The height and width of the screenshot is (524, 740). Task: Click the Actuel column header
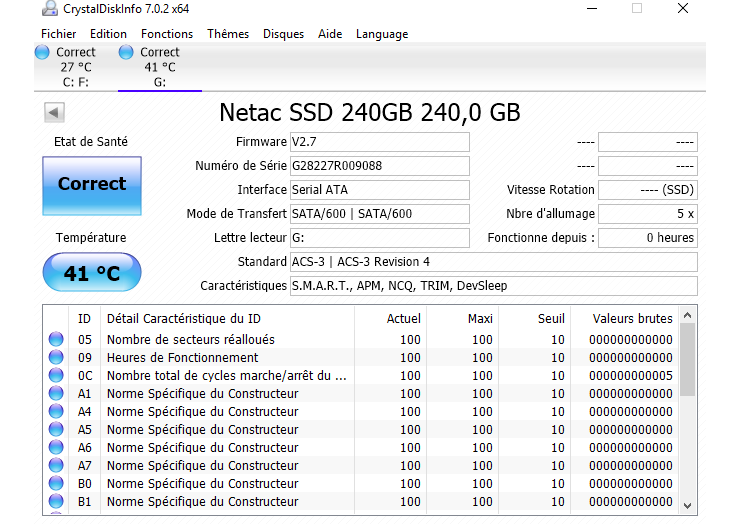pyautogui.click(x=391, y=319)
